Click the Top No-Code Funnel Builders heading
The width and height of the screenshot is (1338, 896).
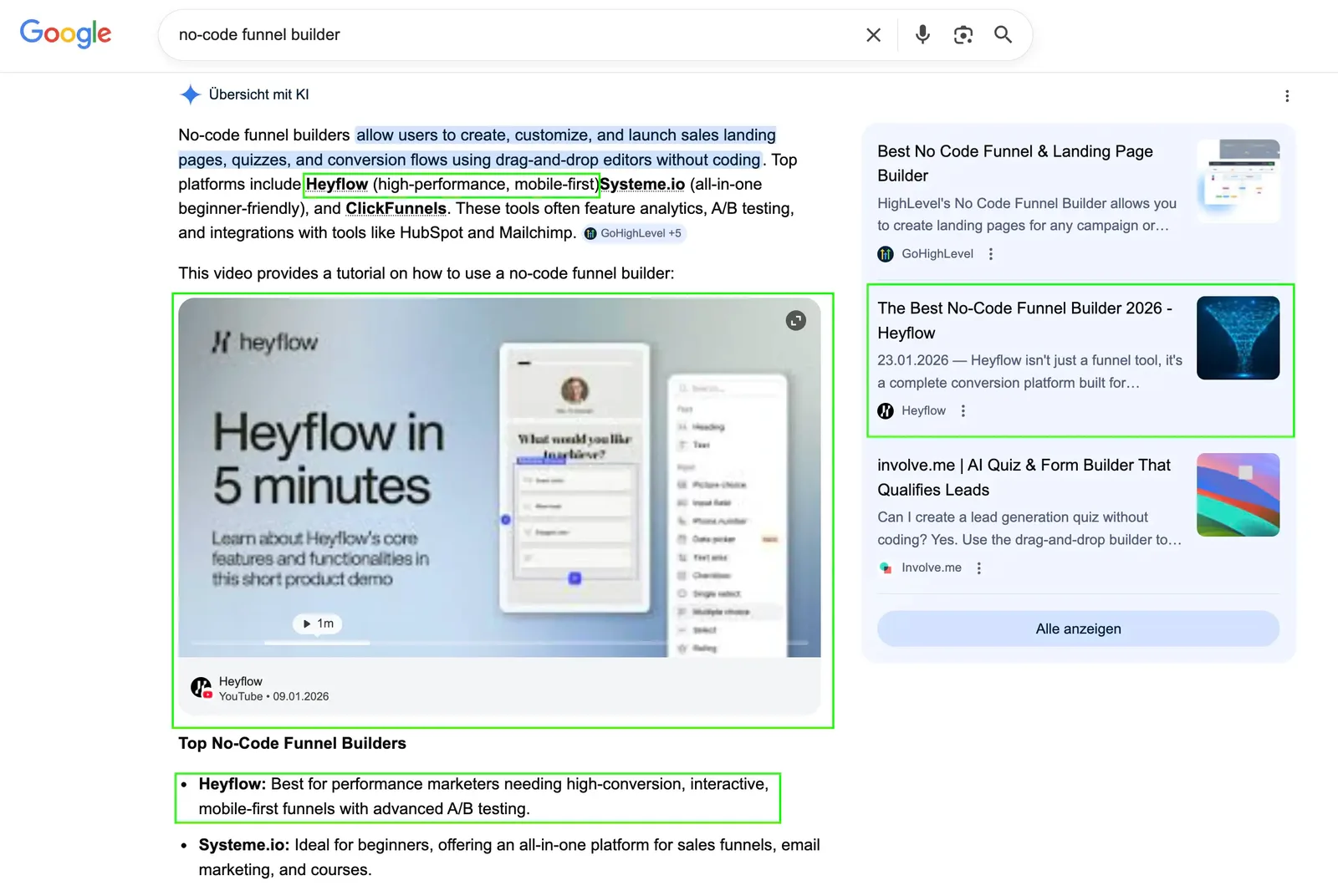tap(292, 743)
